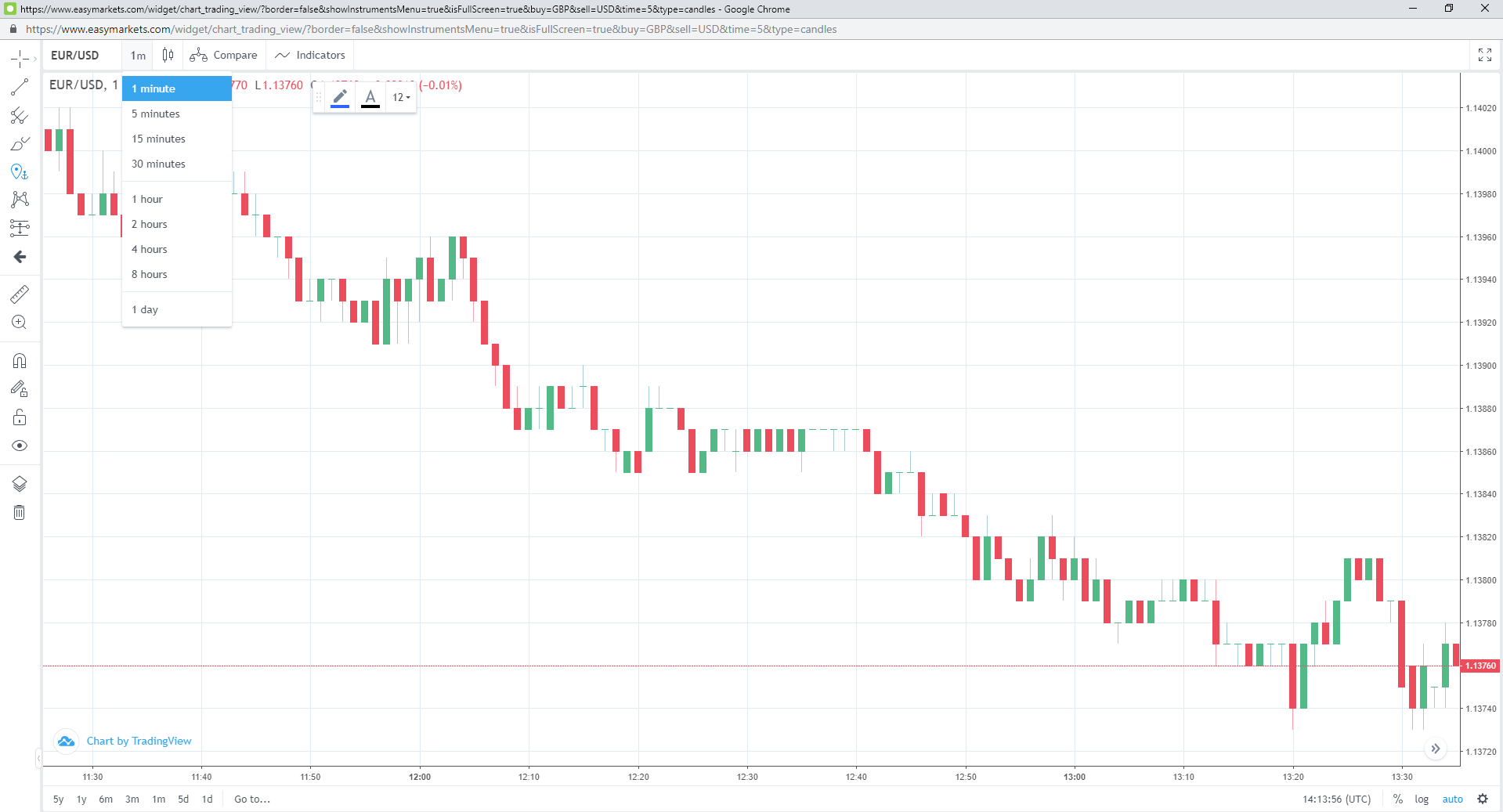Activate the zoom in tool

click(x=20, y=323)
